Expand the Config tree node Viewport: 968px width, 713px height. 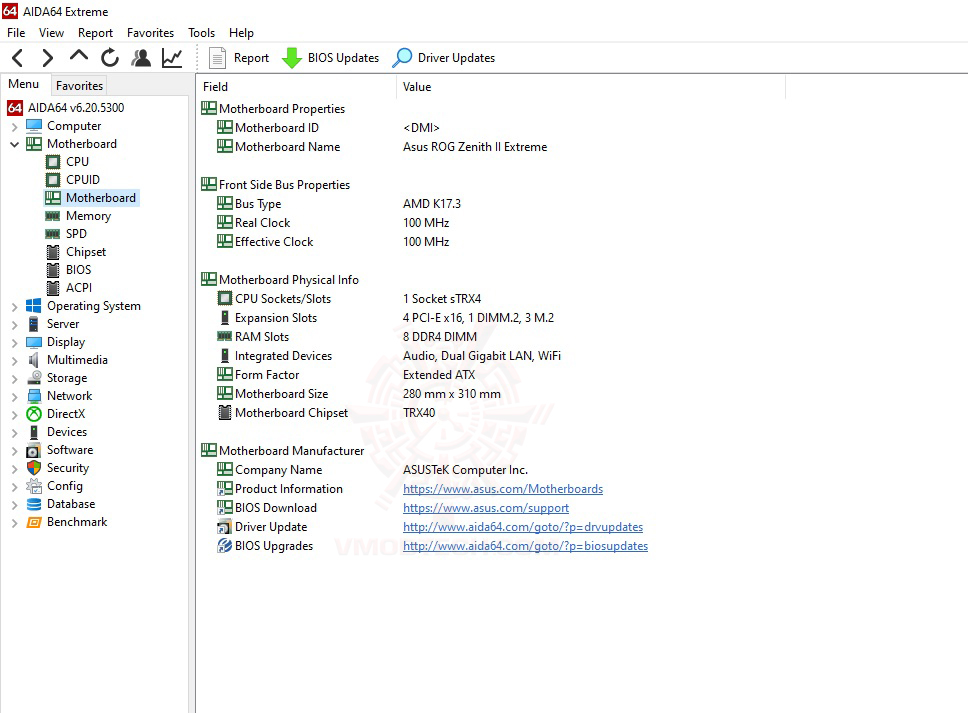pyautogui.click(x=14, y=487)
